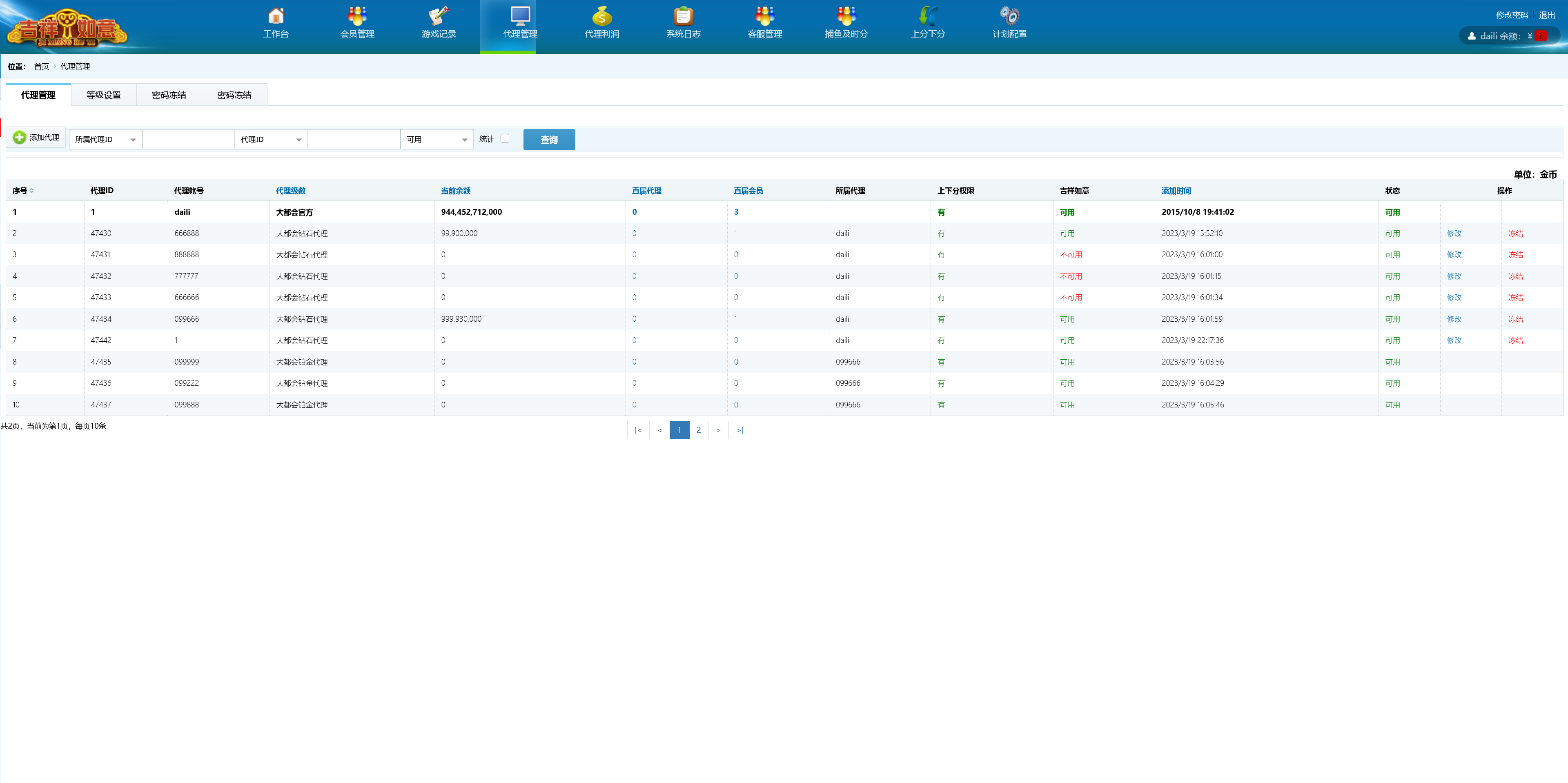The image size is (1568, 783).
Task: Go to pagination page 2
Action: pyautogui.click(x=698, y=430)
